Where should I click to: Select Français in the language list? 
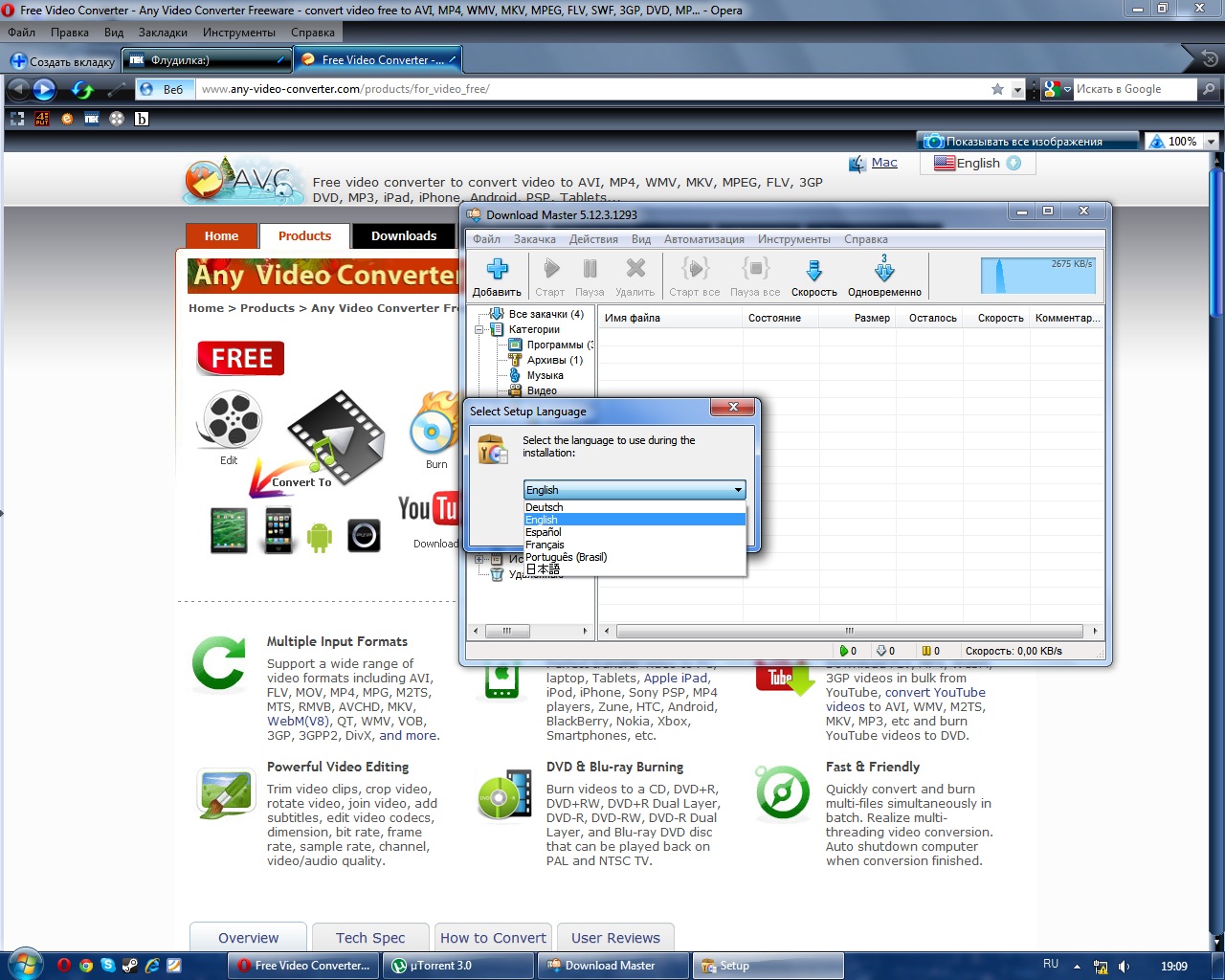(x=635, y=545)
